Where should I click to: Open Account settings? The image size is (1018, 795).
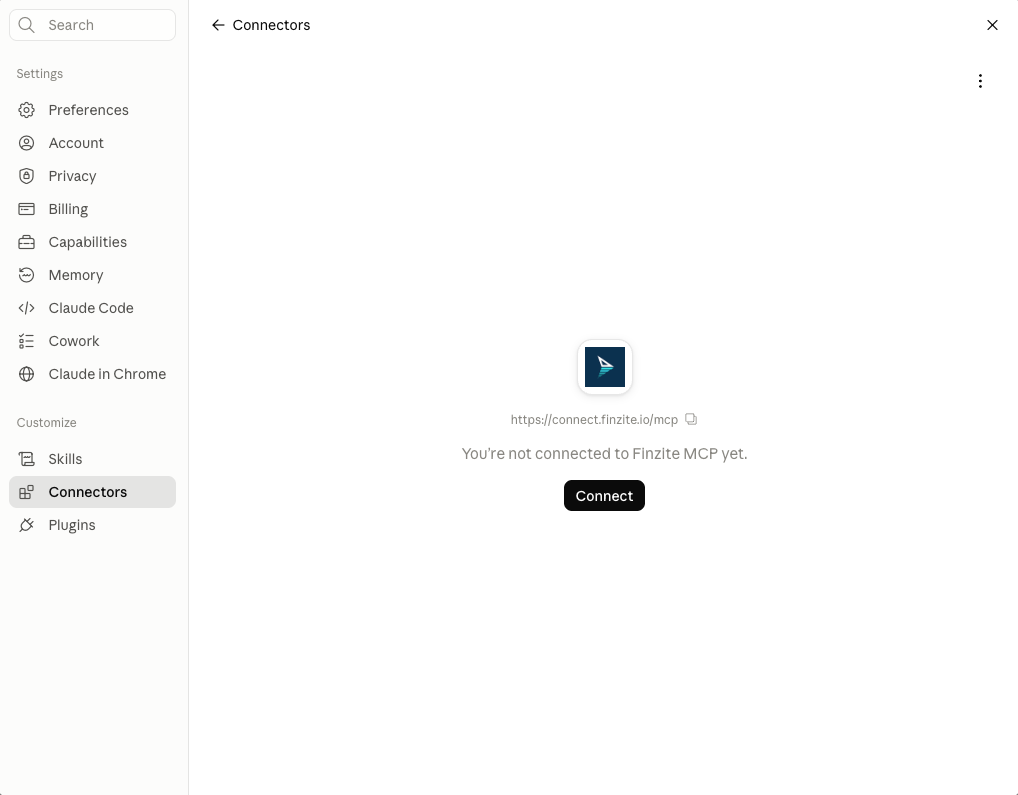tap(92, 143)
